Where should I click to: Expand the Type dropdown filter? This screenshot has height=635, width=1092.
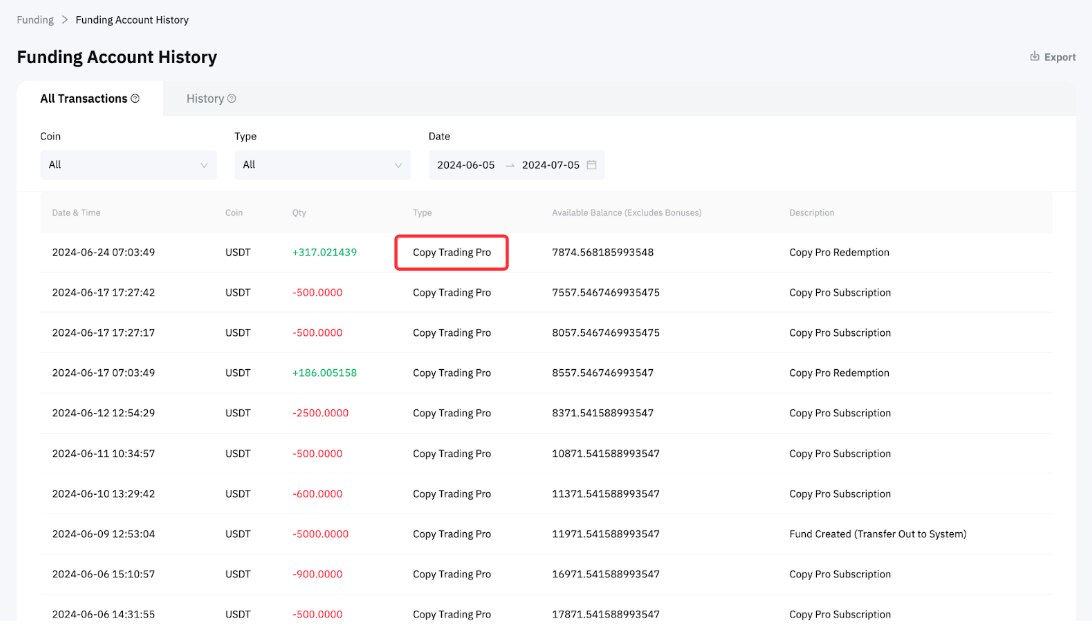322,165
